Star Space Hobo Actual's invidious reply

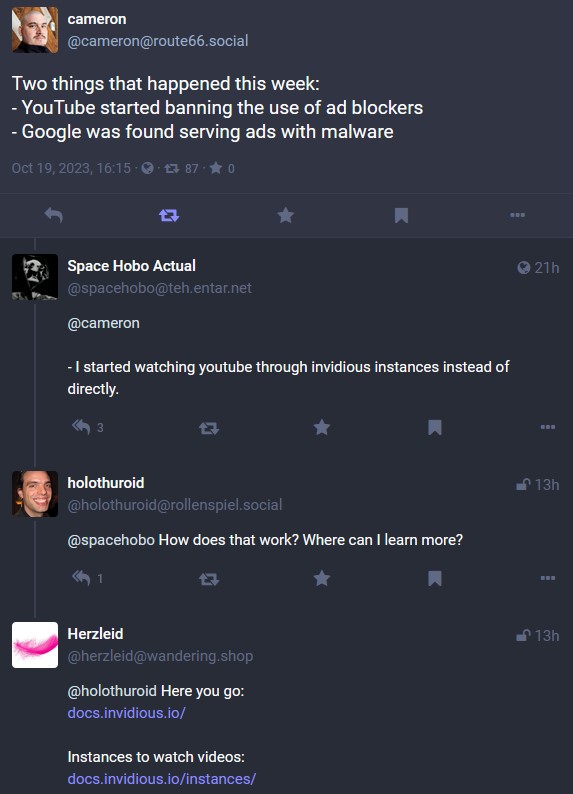pos(322,427)
